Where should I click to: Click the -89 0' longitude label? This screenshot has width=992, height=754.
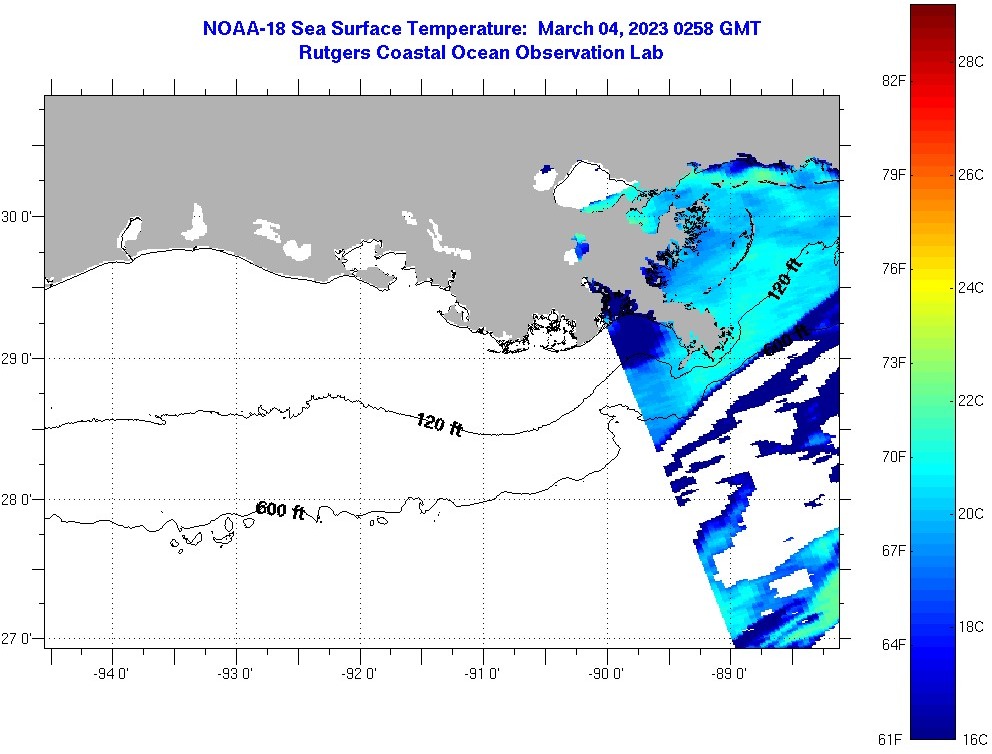coord(730,674)
